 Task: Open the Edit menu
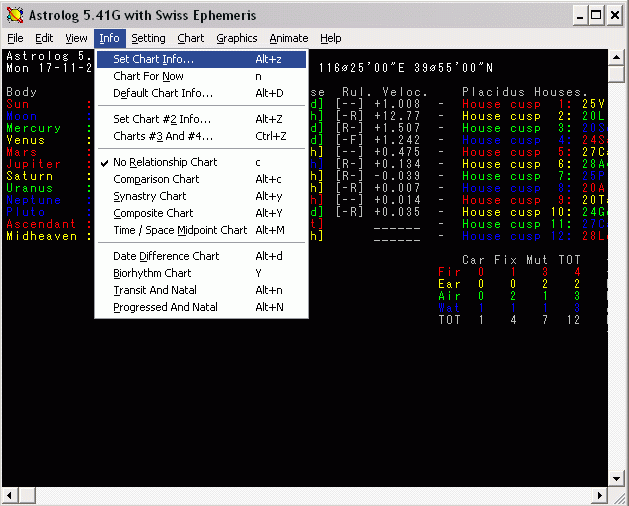44,38
